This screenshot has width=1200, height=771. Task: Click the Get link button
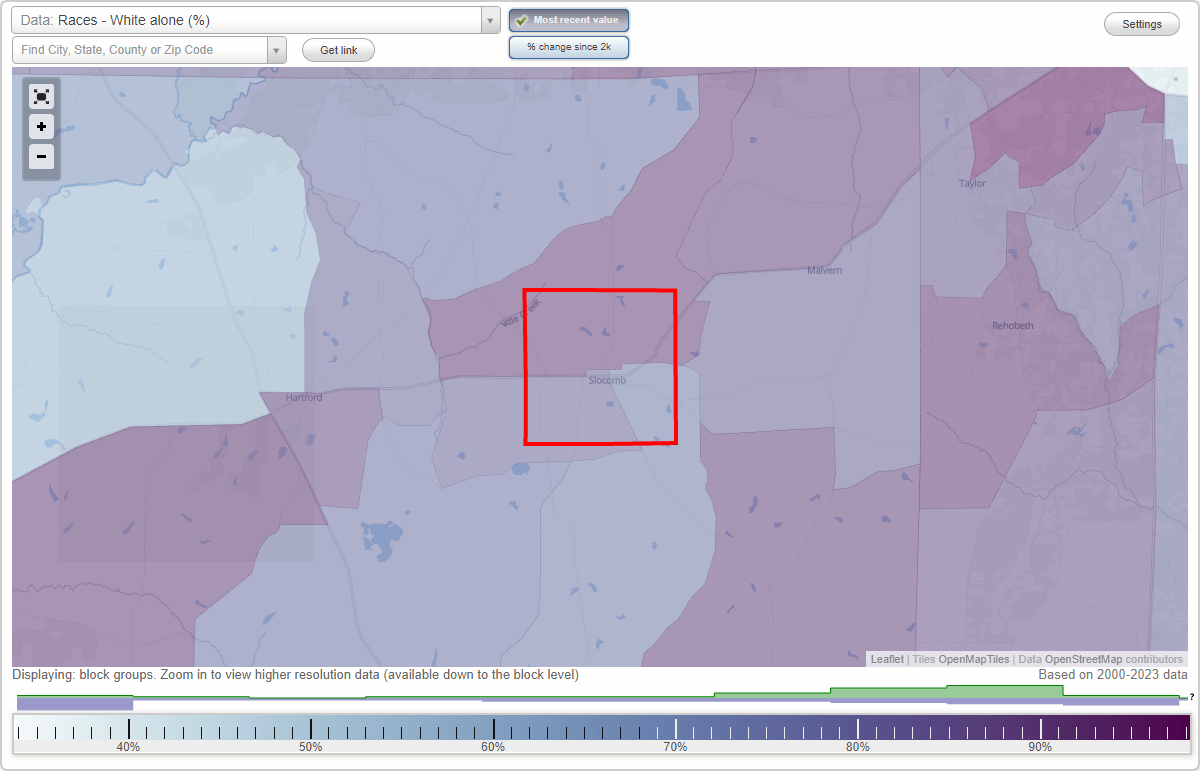pos(337,50)
